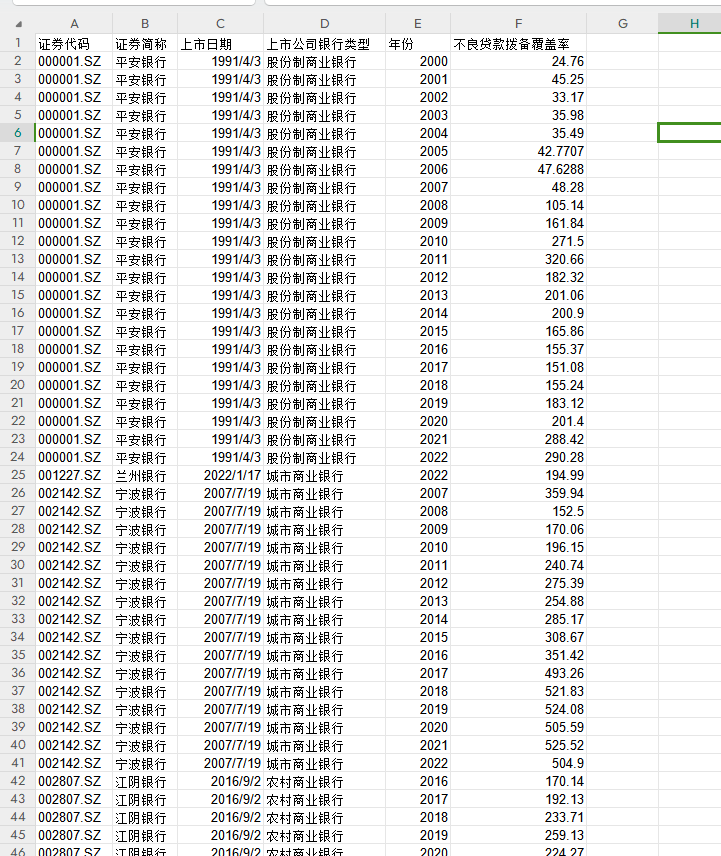Click header cell 年份
Image resolution: width=721 pixels, height=856 pixels.
[x=418, y=43]
